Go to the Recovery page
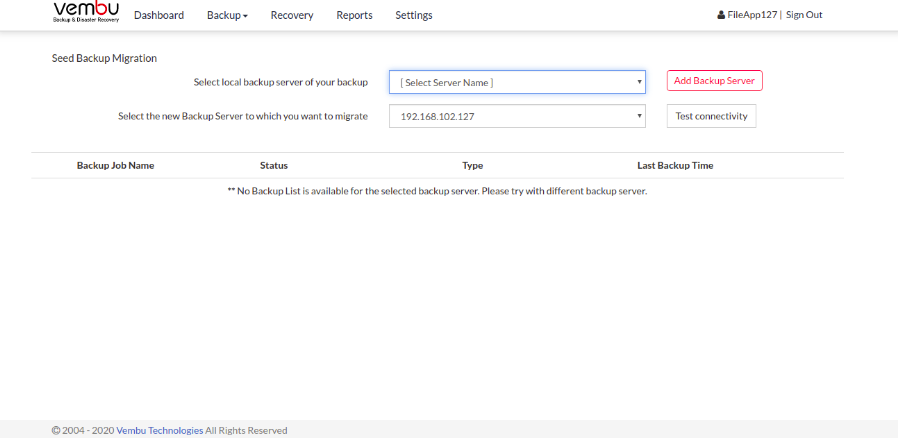Viewport: 898px width, 438px height. click(x=292, y=15)
